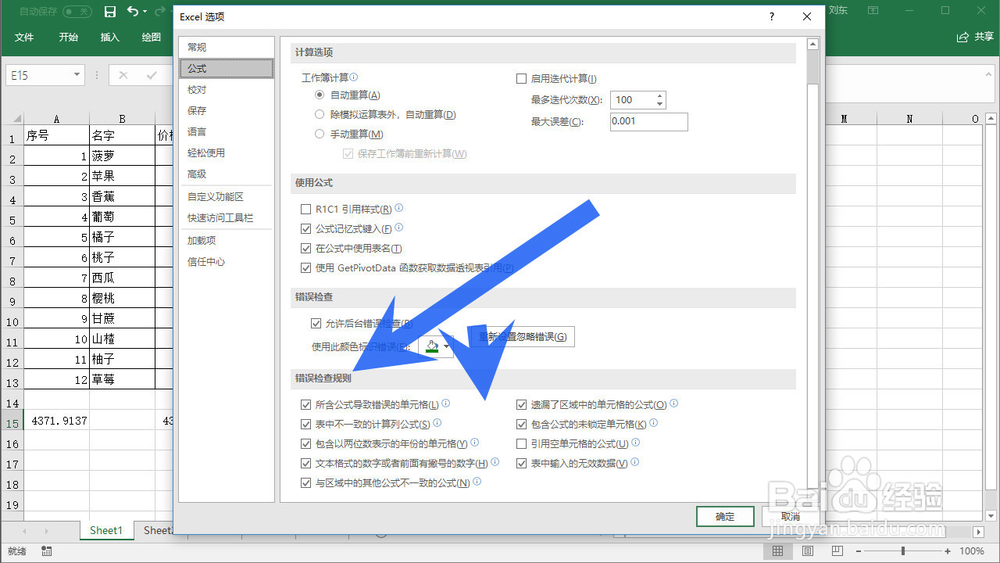Click 取消 button in options dialog
The width and height of the screenshot is (1000, 563).
coord(790,516)
